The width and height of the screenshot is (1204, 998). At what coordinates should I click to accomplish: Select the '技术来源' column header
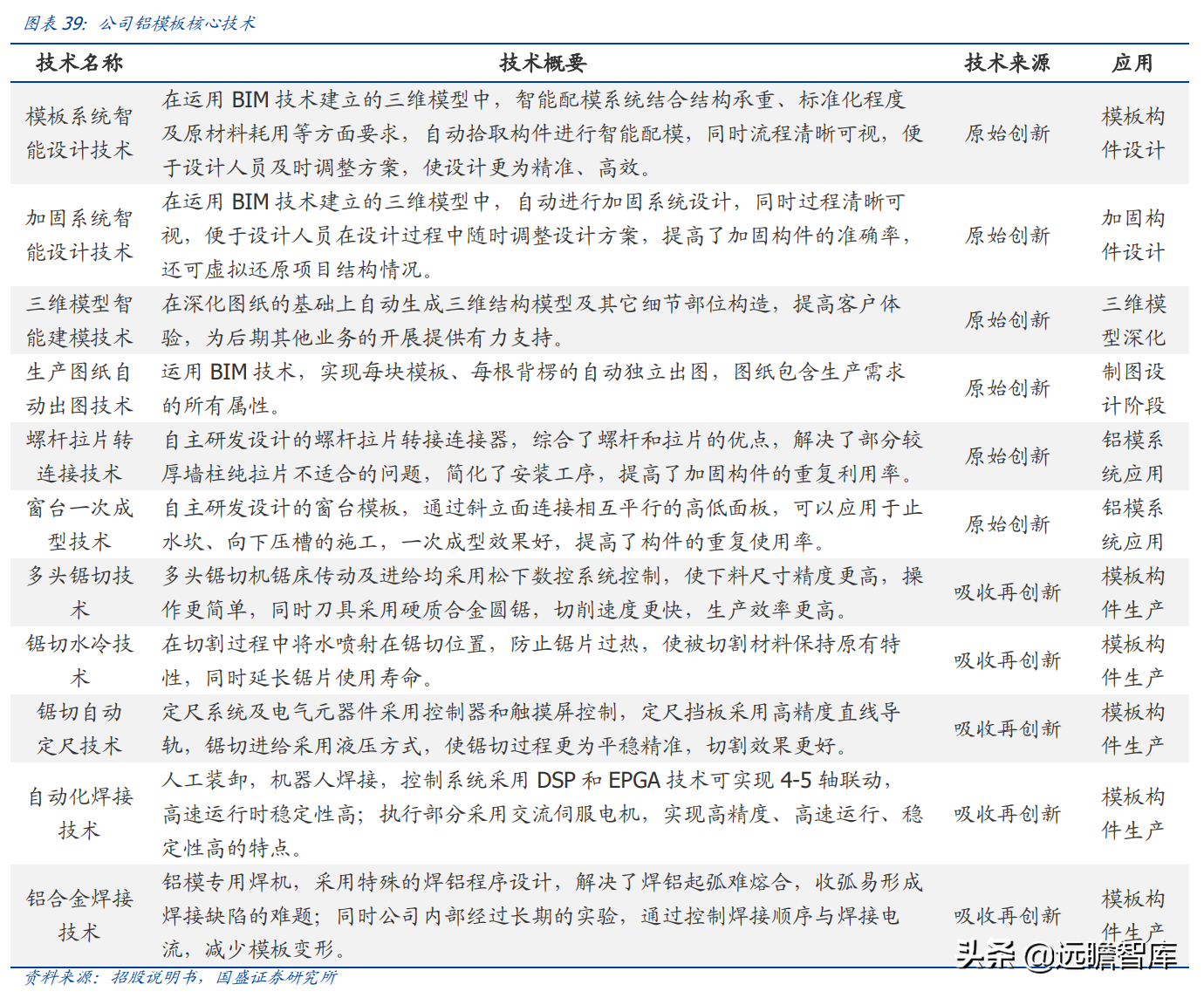click(1007, 63)
